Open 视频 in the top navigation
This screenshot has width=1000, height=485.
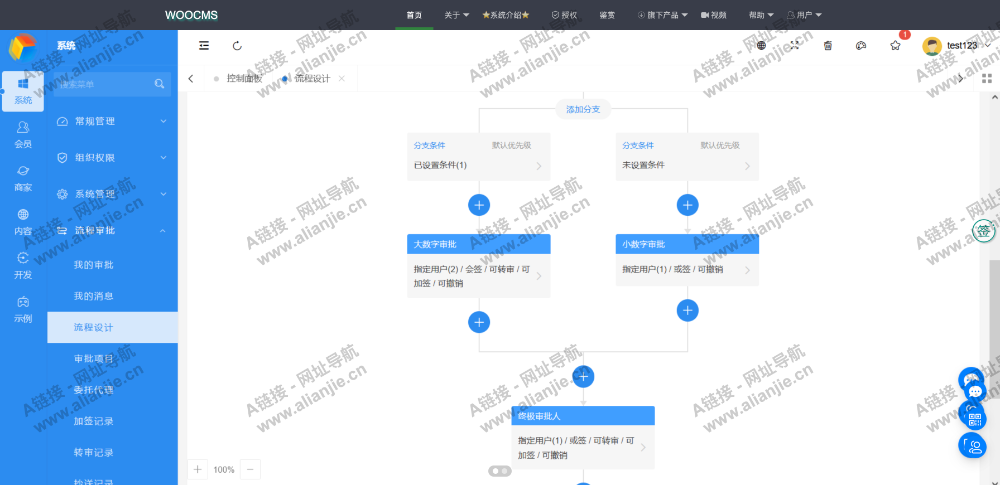[713, 15]
